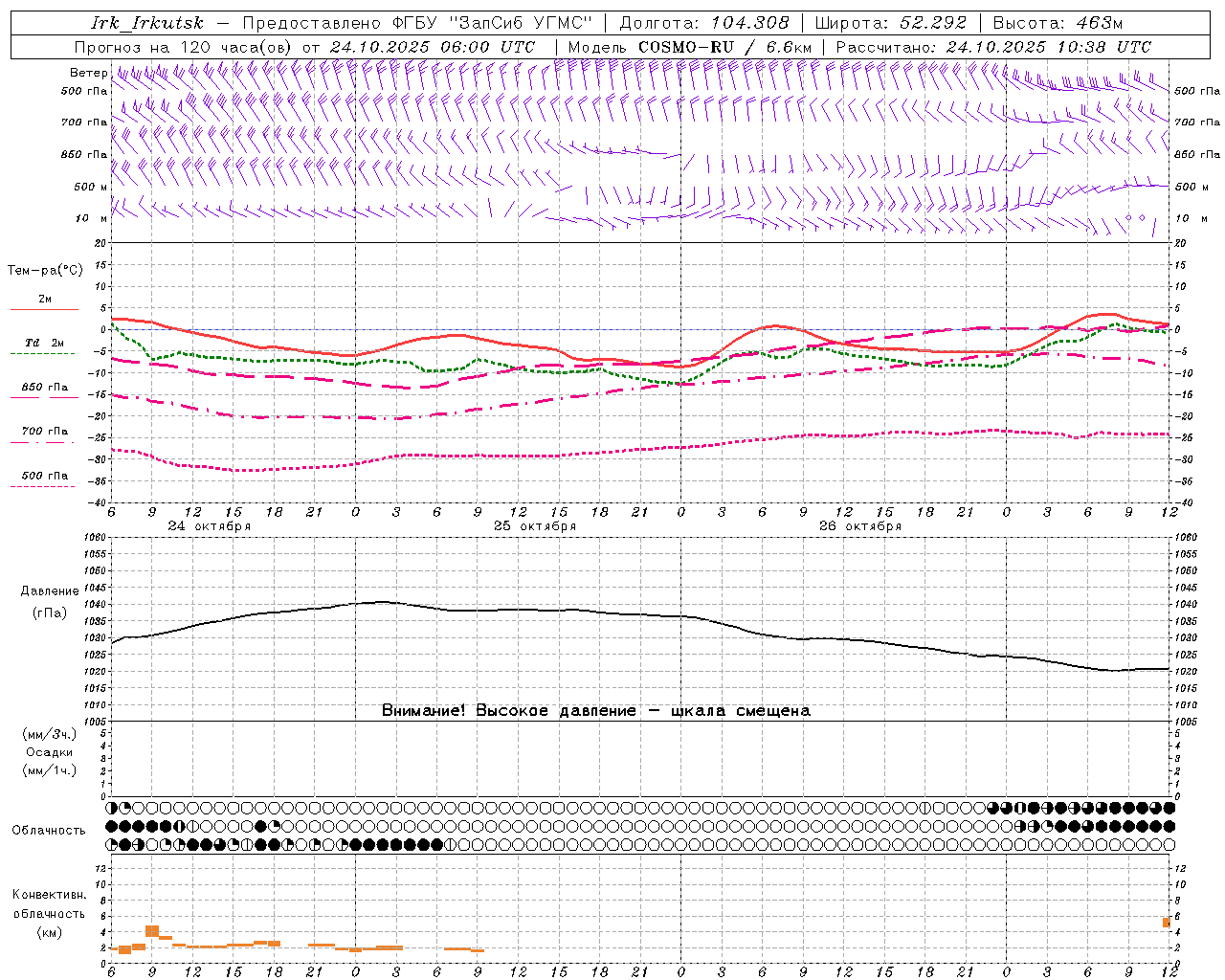This screenshot has height=980, width=1225.
Task: Click the Ветер wind panel label
Action: click(88, 73)
